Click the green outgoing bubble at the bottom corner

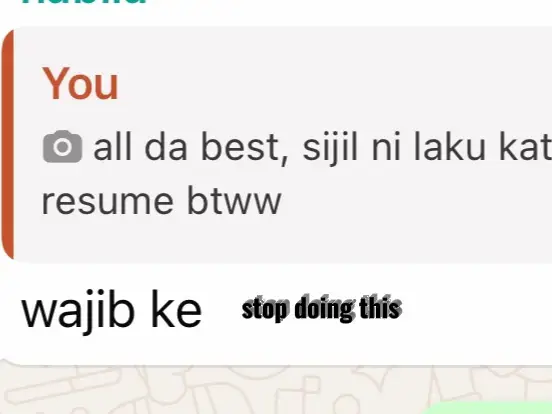click(x=489, y=408)
